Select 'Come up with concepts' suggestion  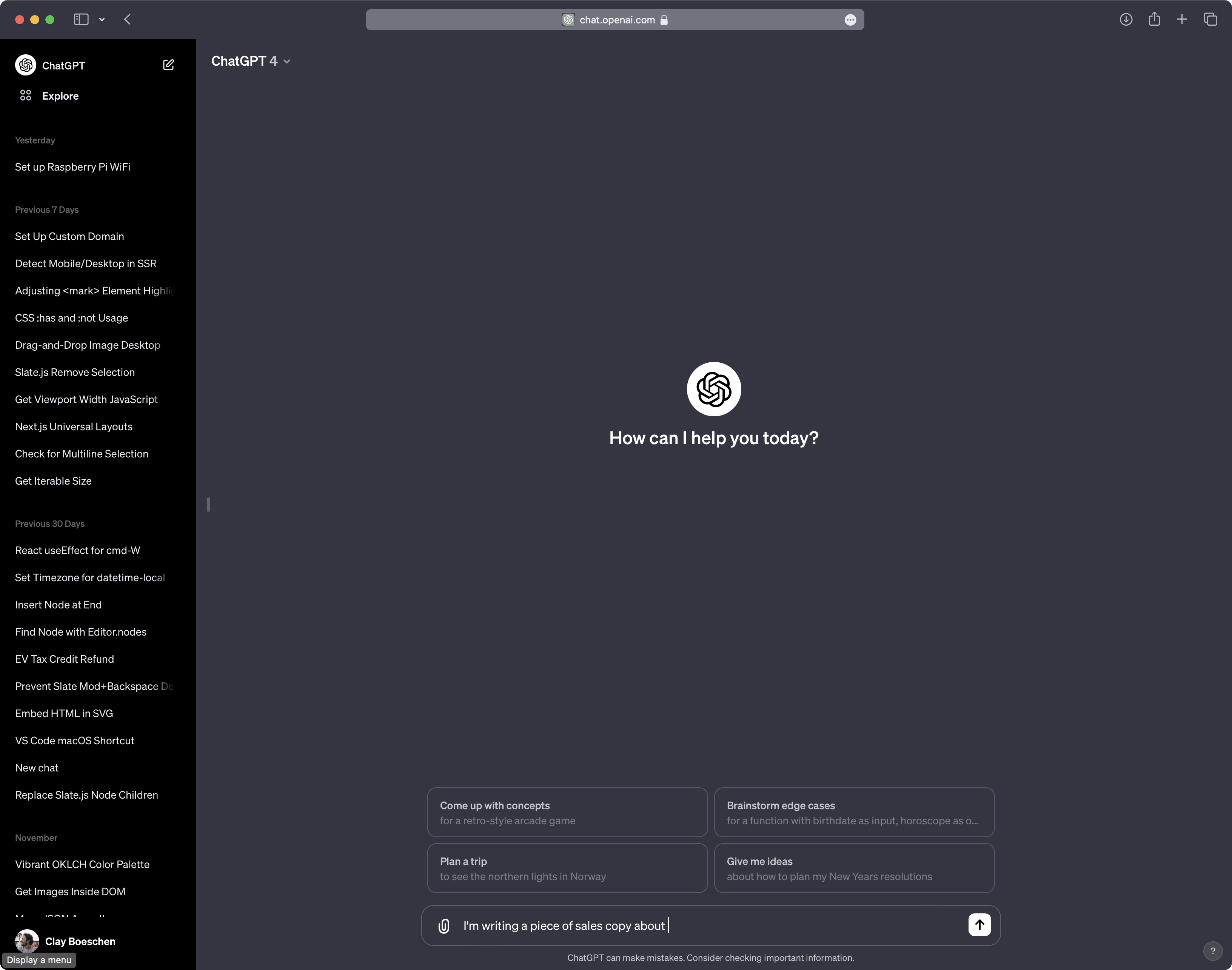click(x=567, y=812)
